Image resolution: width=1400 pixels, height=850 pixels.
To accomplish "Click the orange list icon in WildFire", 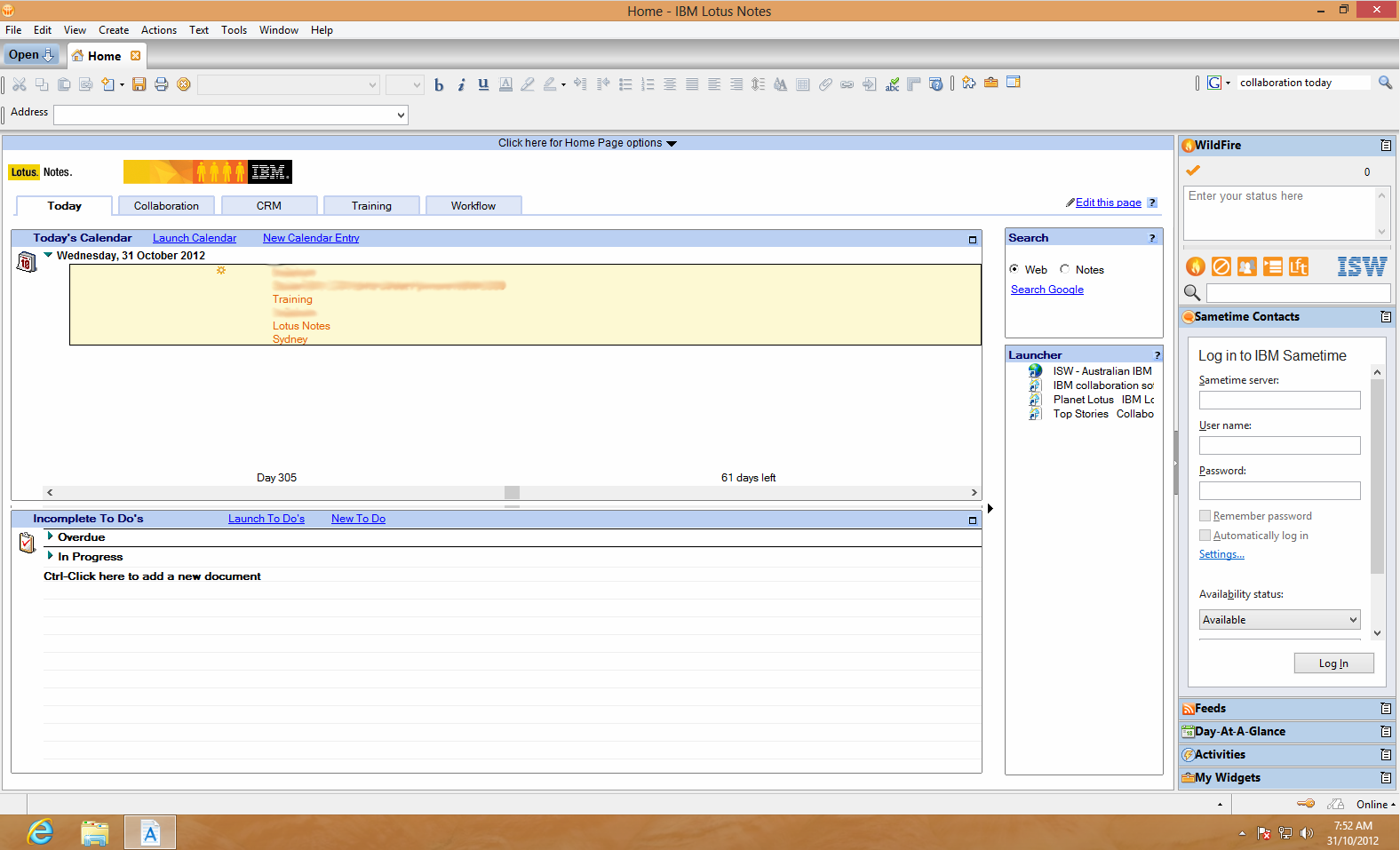I will coord(1273,266).
